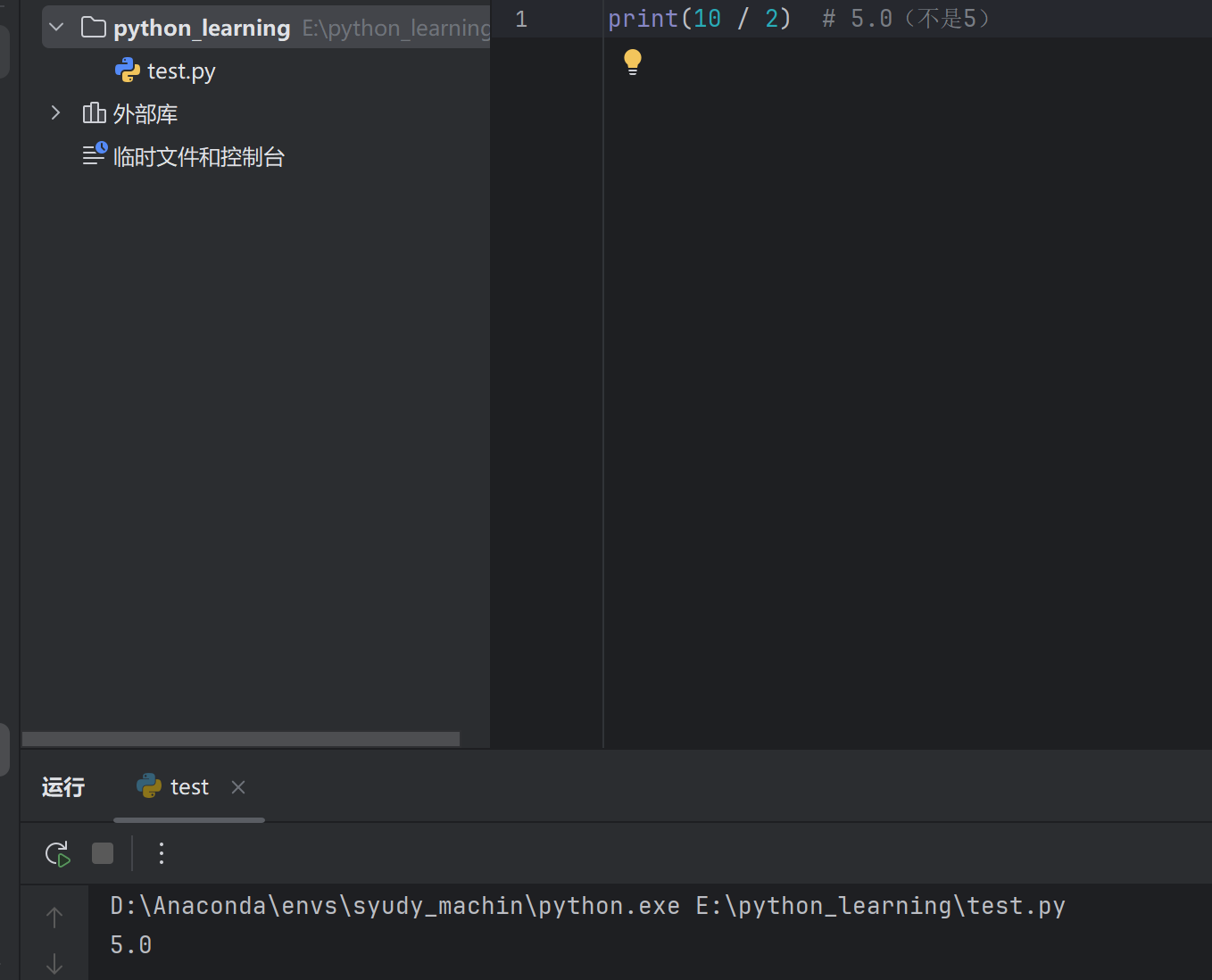Click the 运行 tool window label

click(63, 786)
